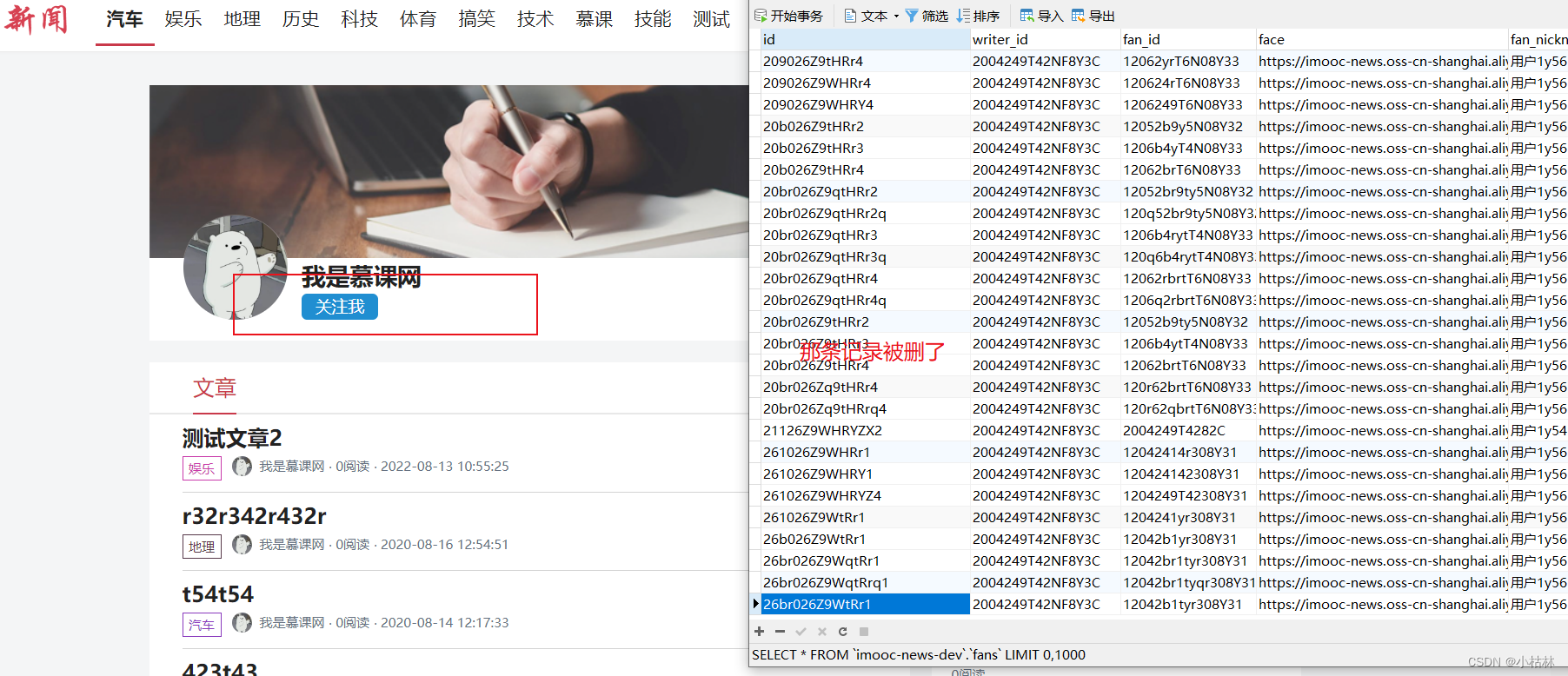Open the article titled r32r342r432r
This screenshot has height=676, width=1568.
255,516
